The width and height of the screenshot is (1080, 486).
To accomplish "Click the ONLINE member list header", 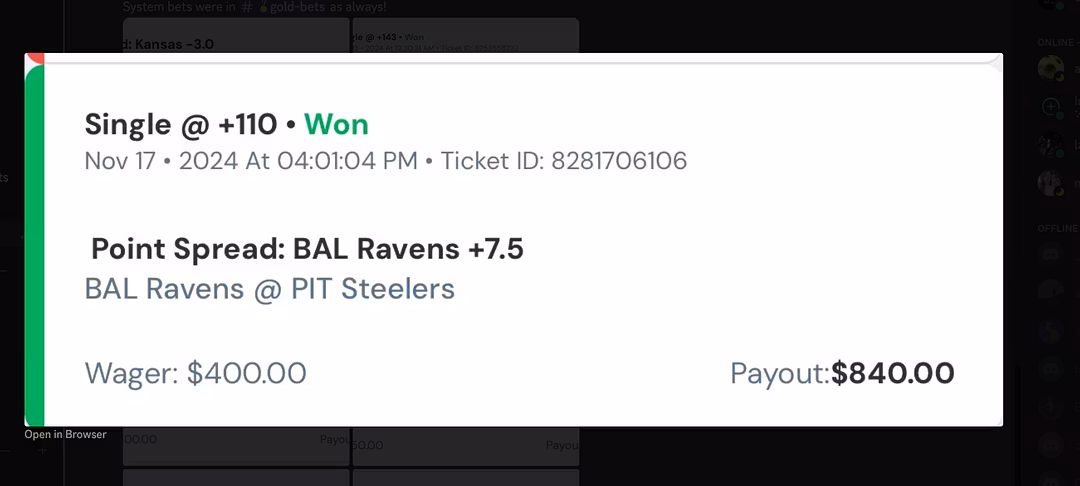I will tap(1056, 43).
